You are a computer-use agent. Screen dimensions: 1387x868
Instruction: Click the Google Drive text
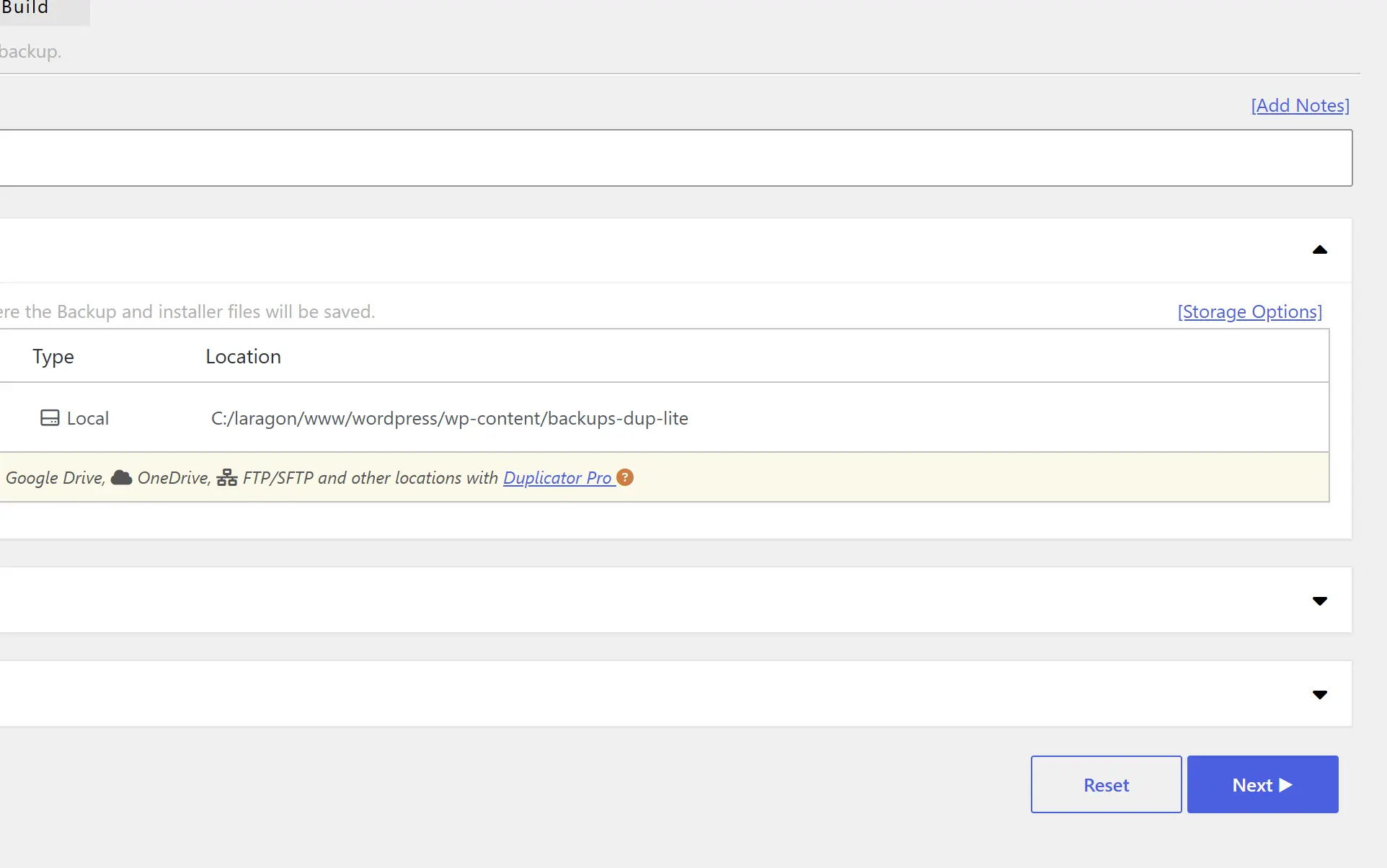55,477
